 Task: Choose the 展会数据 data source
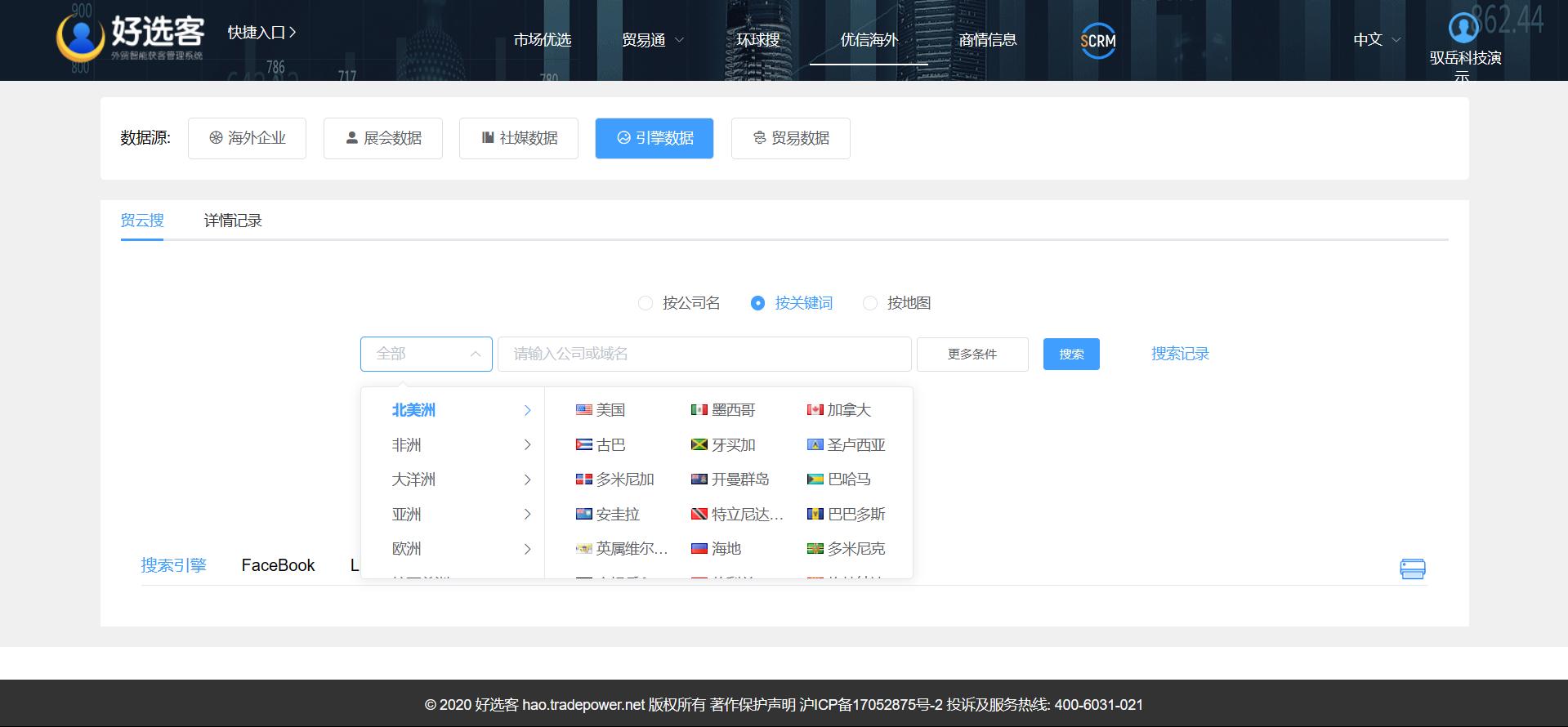click(x=383, y=138)
